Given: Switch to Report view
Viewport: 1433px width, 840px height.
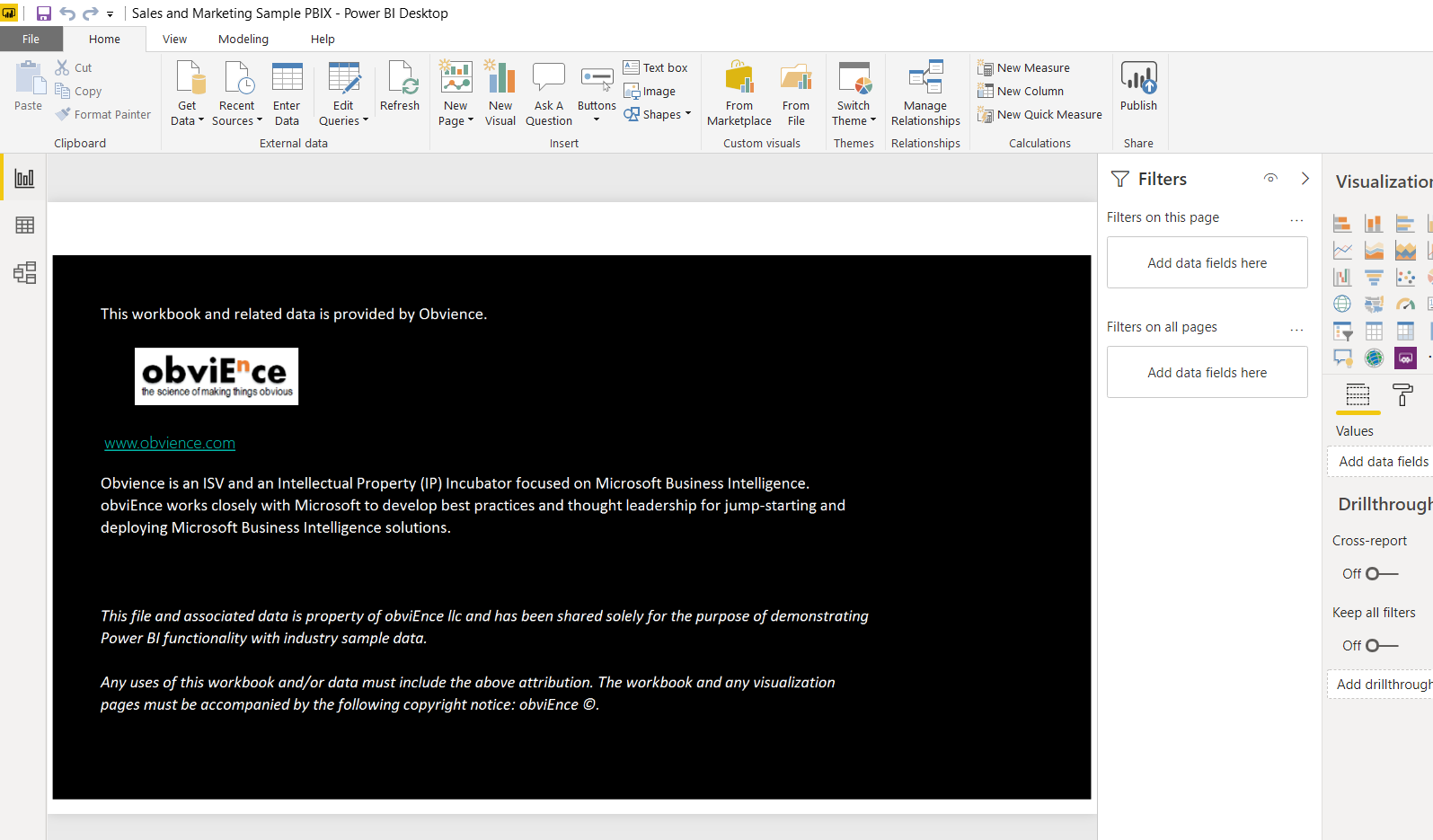Looking at the screenshot, I should point(24,178).
